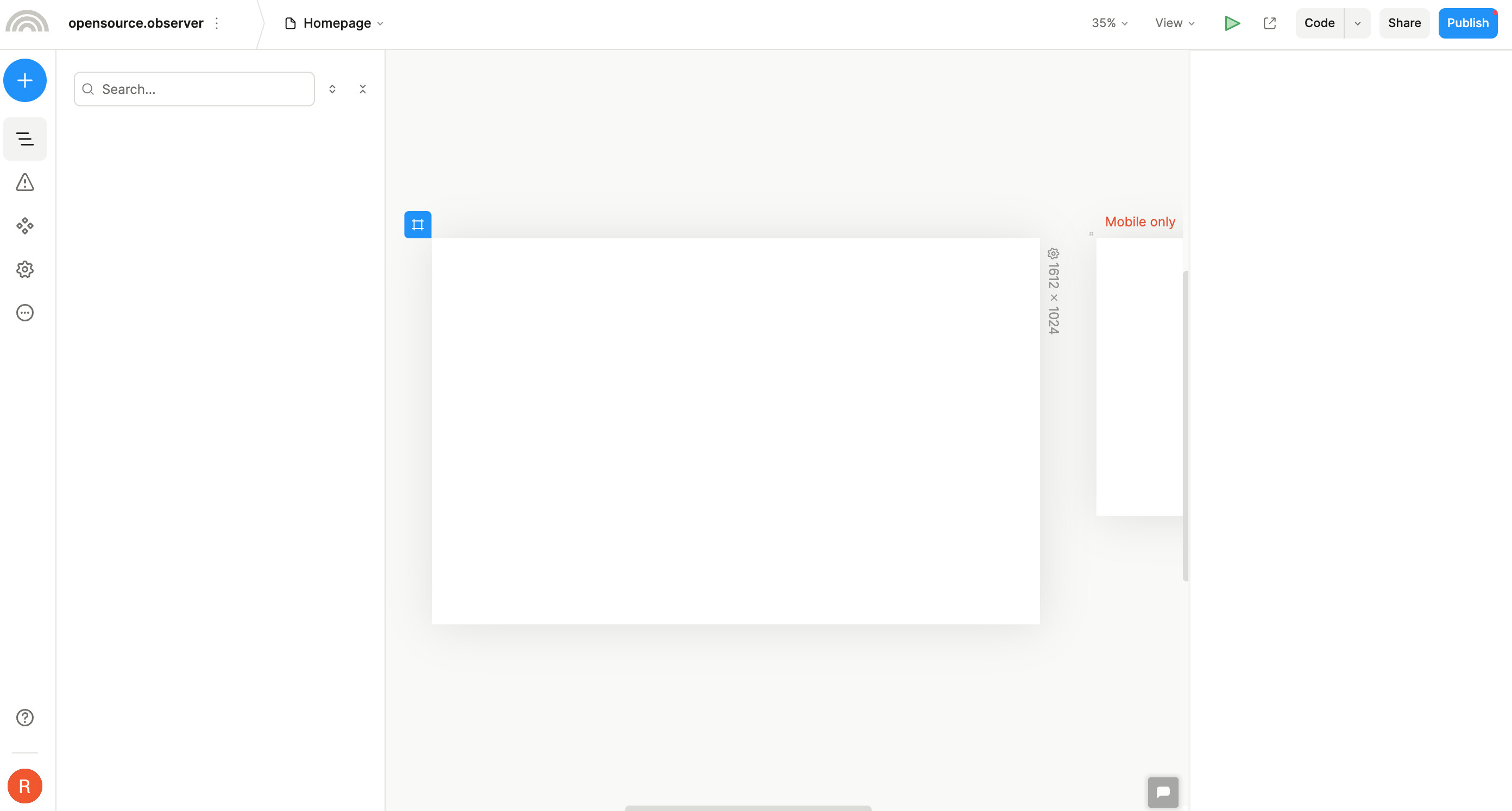The width and height of the screenshot is (1512, 811).
Task: Click the green preview play button
Action: pyautogui.click(x=1232, y=23)
